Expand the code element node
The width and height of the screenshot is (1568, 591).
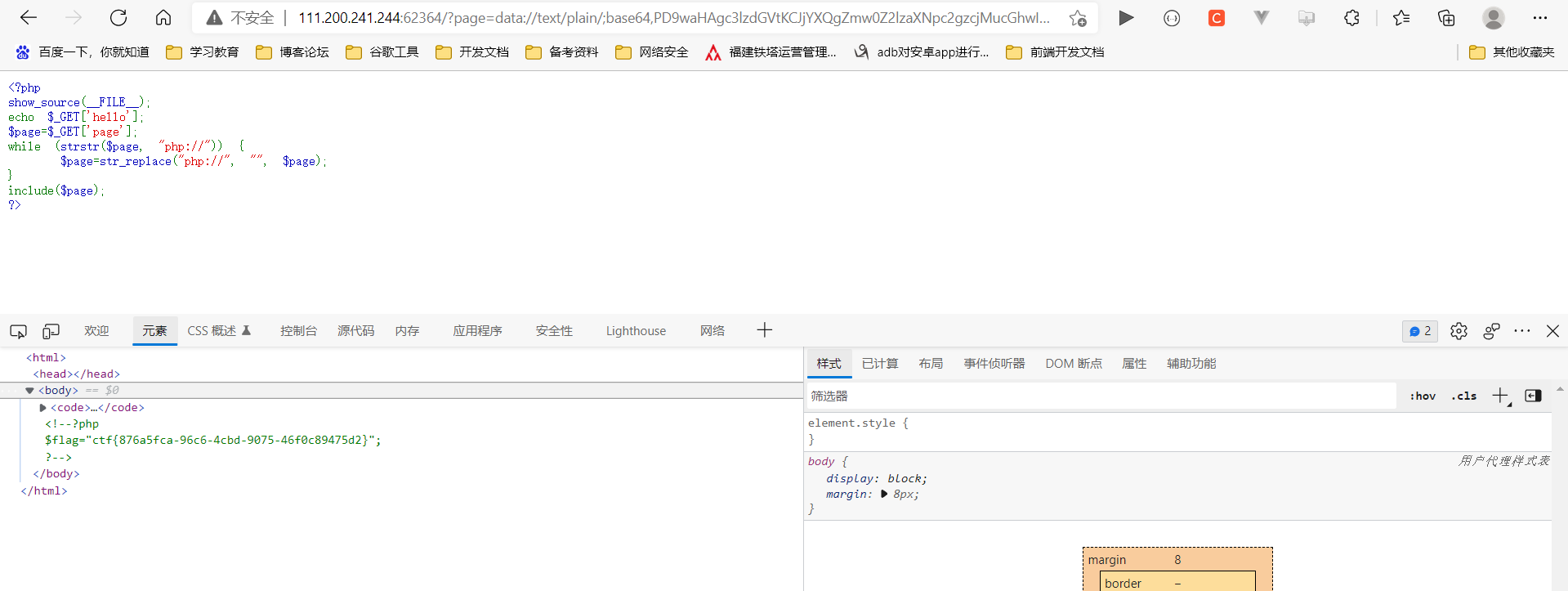[x=42, y=407]
